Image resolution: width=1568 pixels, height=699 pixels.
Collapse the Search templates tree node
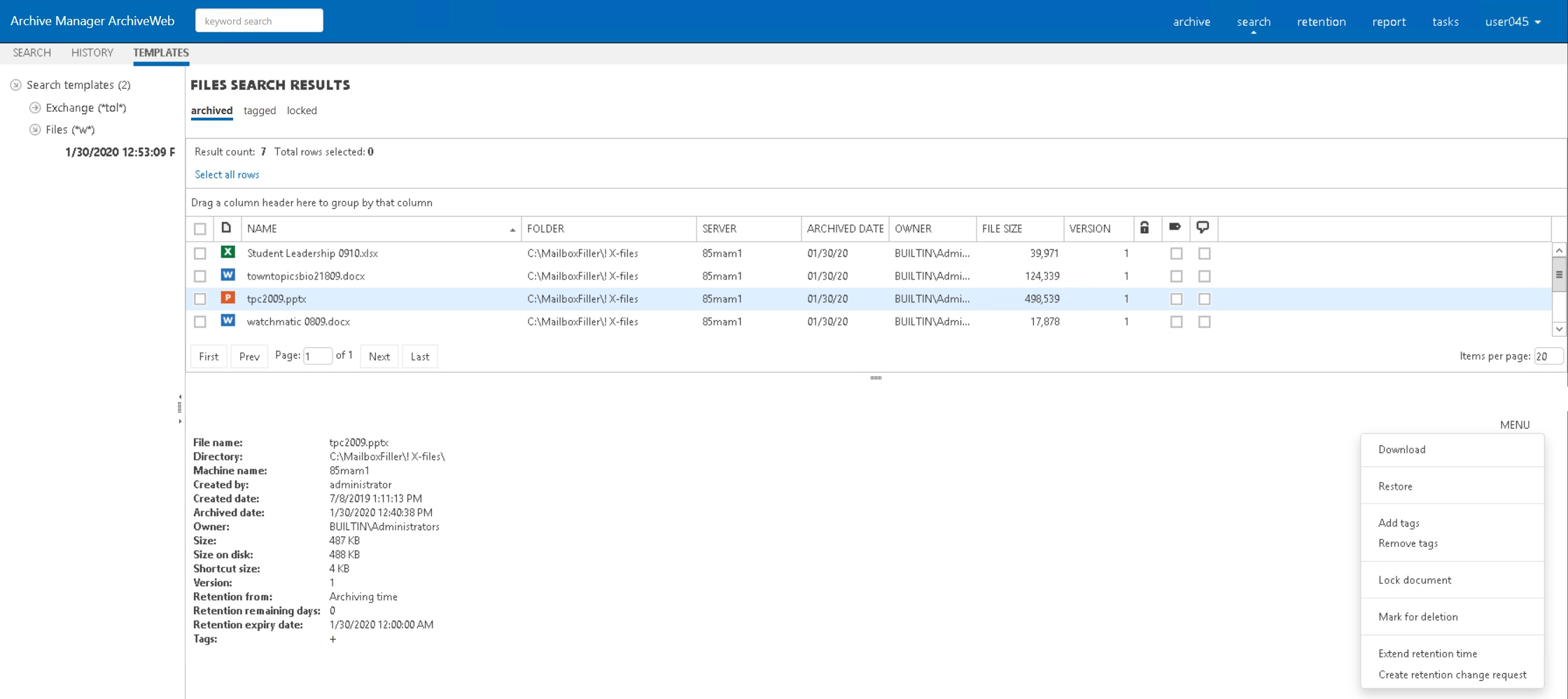click(15, 85)
